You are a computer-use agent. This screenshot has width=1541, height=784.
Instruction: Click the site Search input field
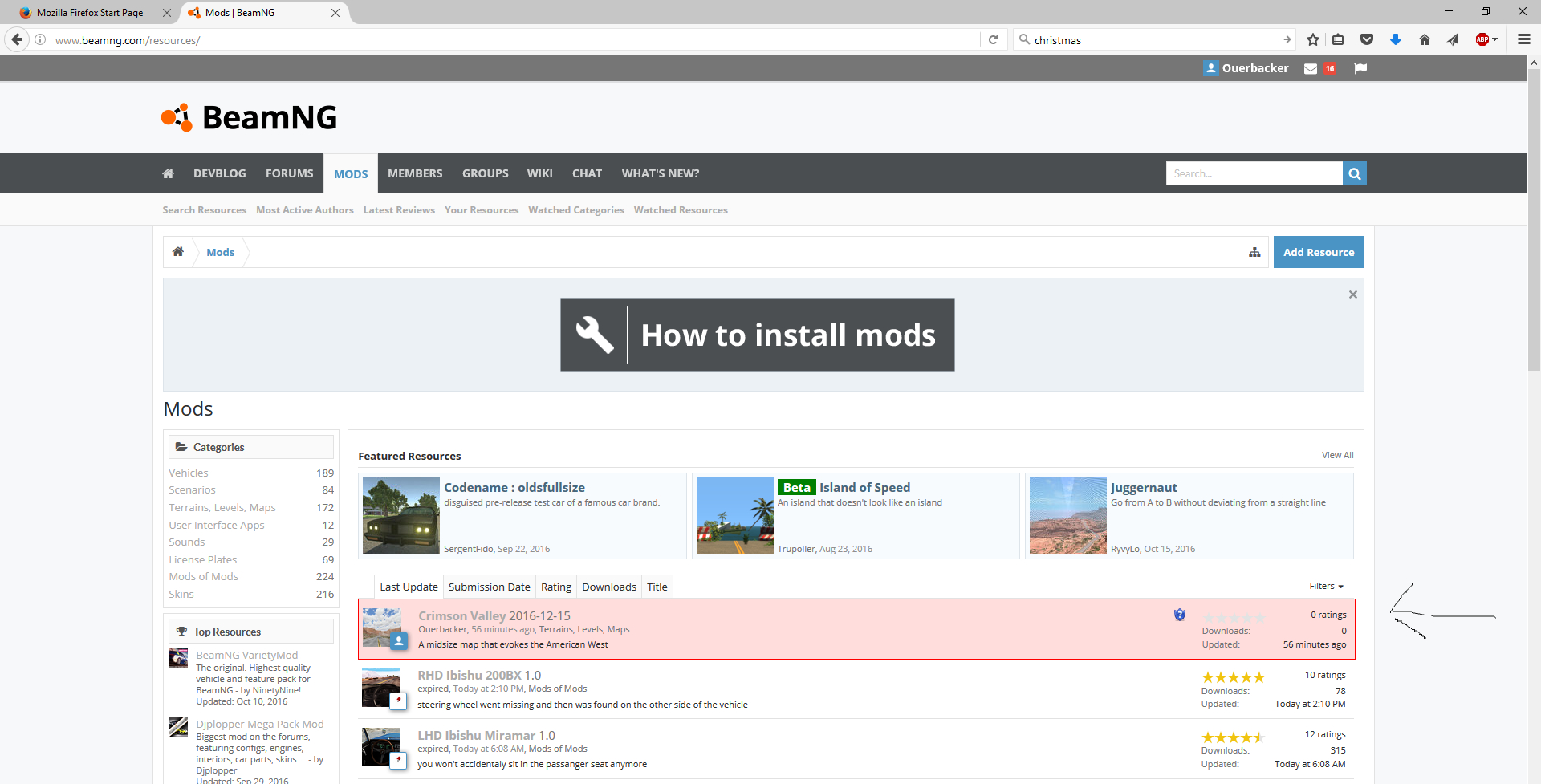pyautogui.click(x=1254, y=173)
